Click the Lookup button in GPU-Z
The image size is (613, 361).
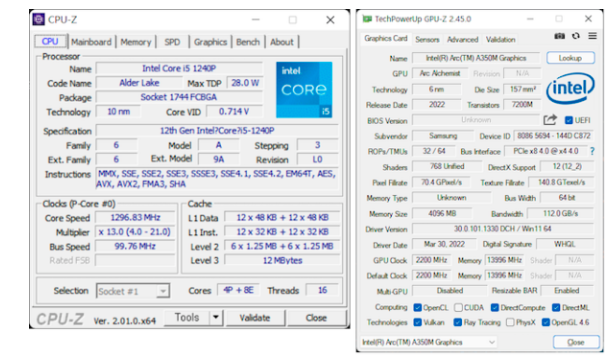(570, 58)
